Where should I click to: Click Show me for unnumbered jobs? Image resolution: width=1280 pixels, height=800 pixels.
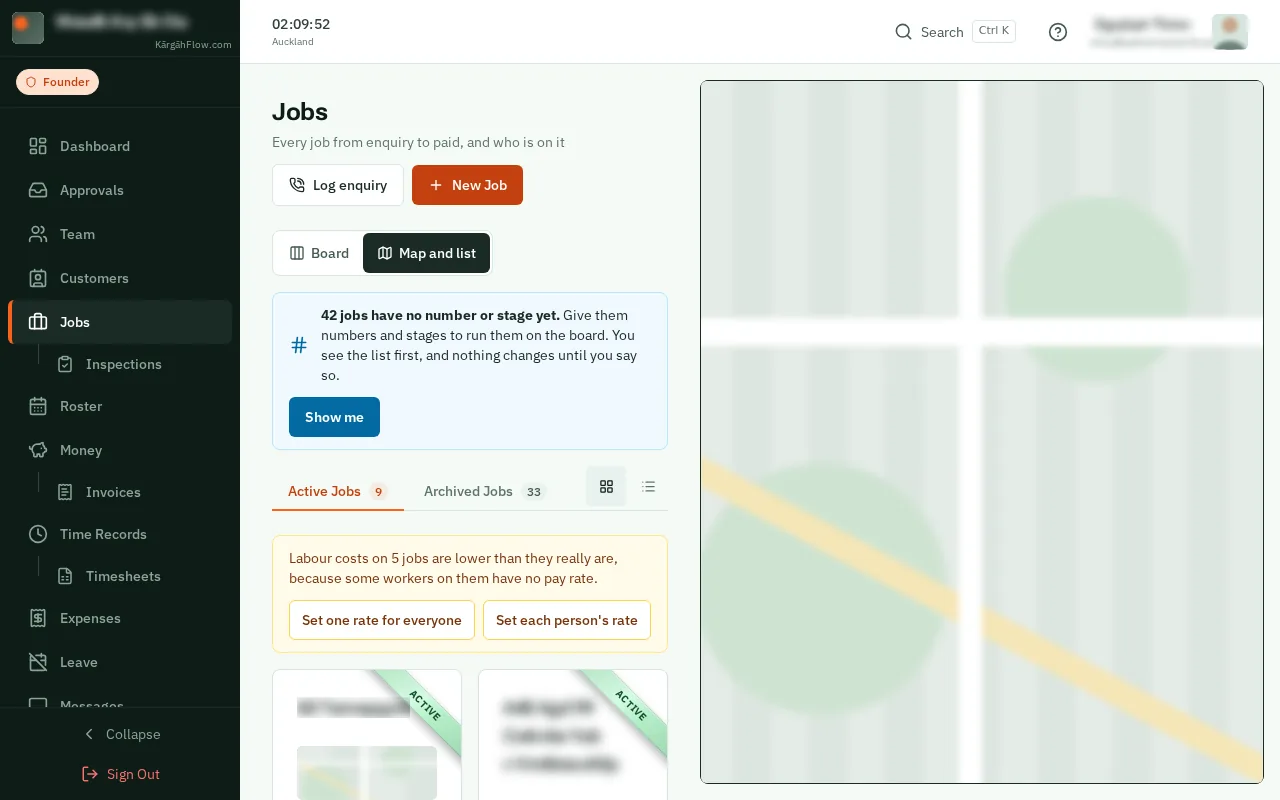(334, 417)
